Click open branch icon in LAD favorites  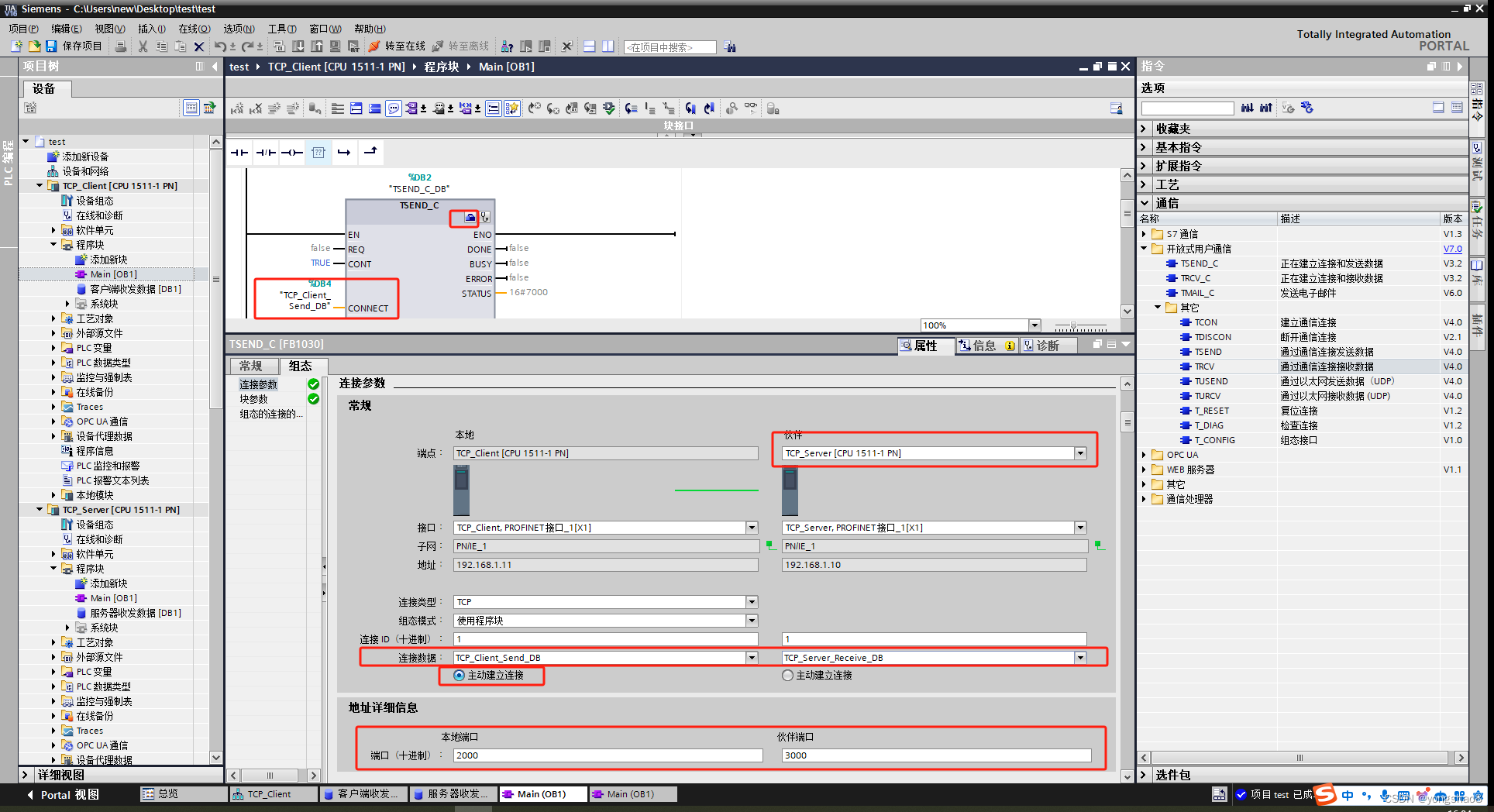click(344, 153)
